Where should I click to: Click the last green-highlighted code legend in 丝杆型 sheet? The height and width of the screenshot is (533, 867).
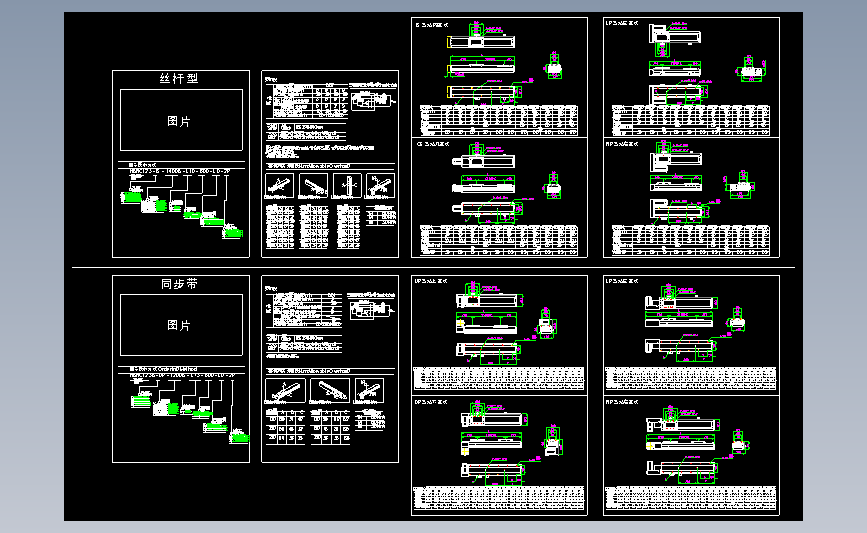(x=233, y=232)
